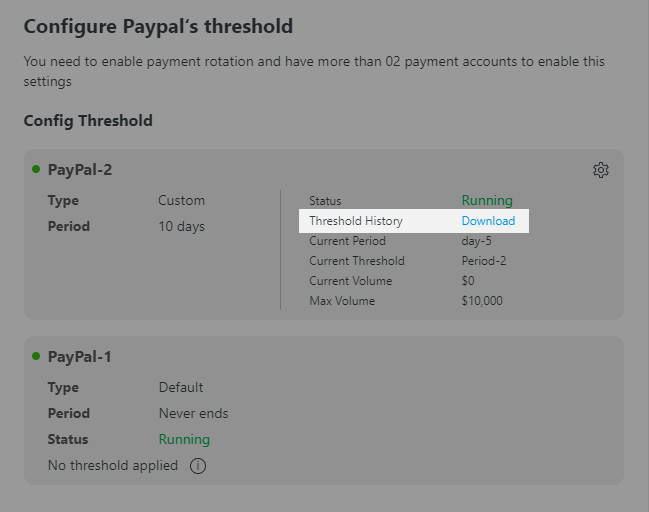This screenshot has height=512, width=649.
Task: Download the Threshold History file
Action: (x=488, y=221)
